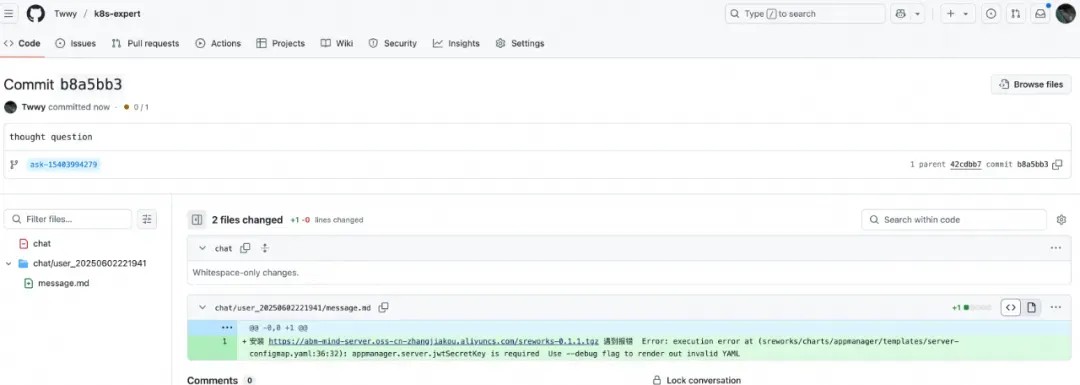The image size is (1080, 385).
Task: Switch to the Projects tab
Action: tap(280, 43)
